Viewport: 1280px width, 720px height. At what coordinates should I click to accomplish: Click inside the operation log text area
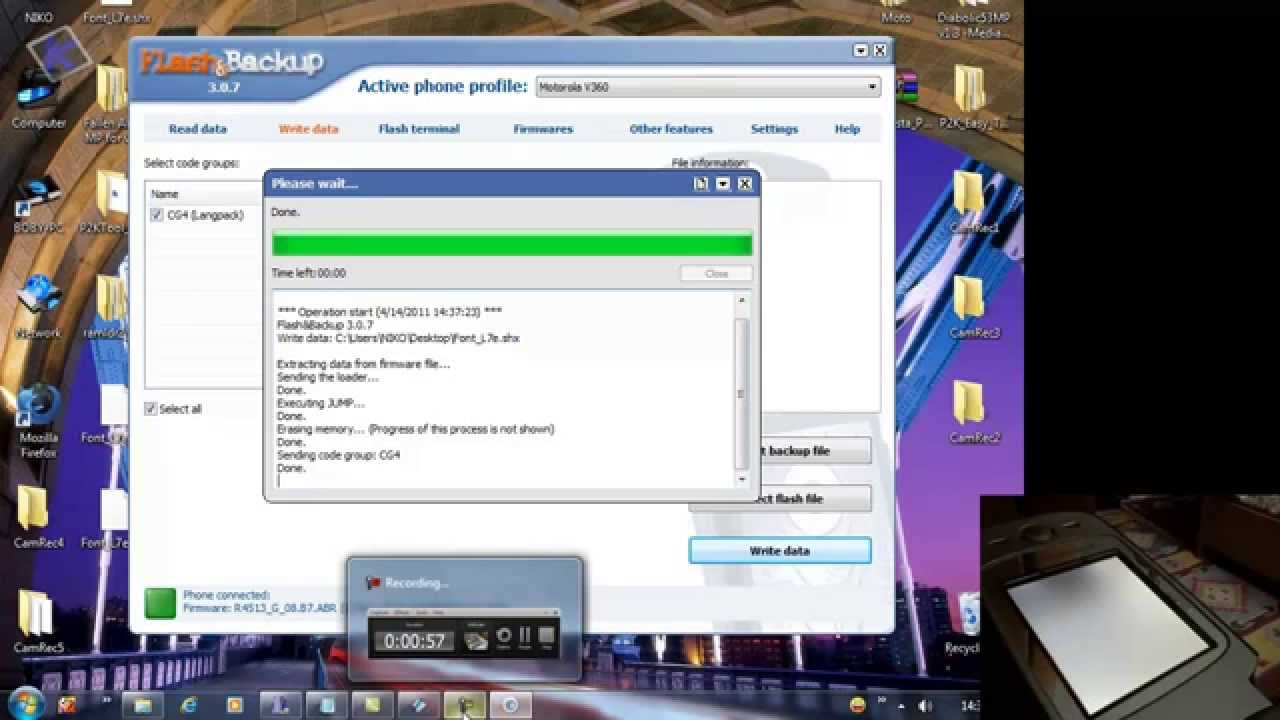click(503, 390)
